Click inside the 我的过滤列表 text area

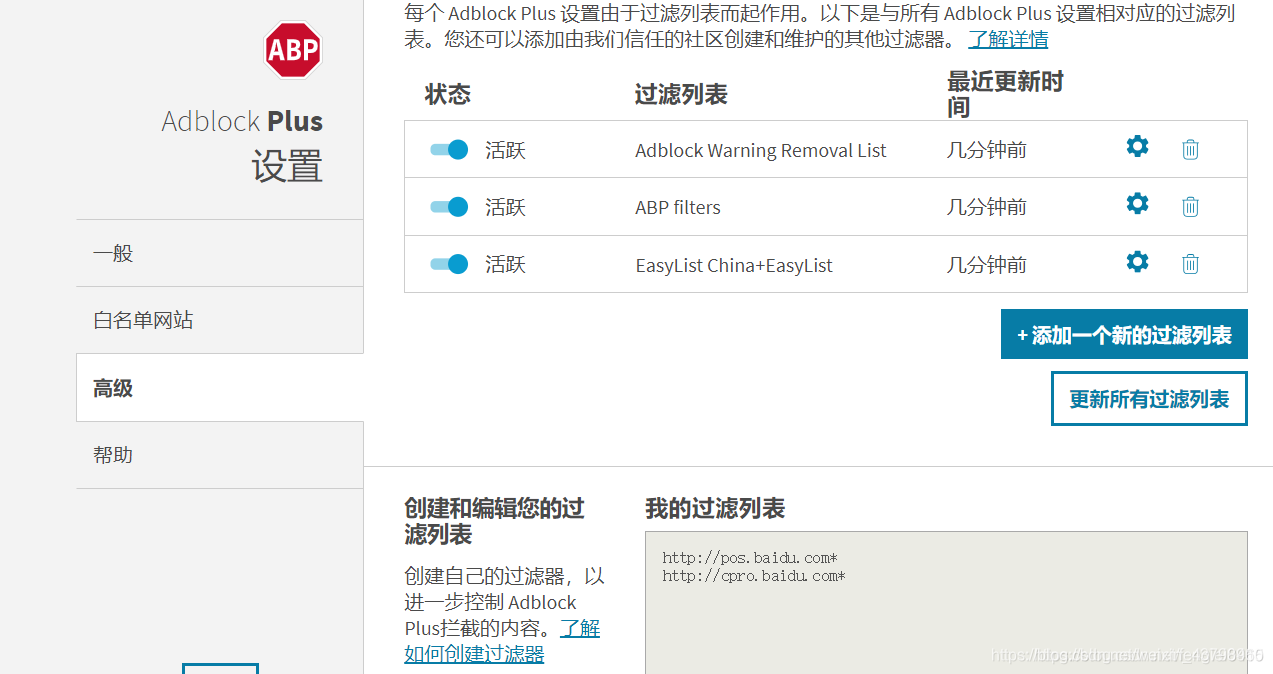point(946,603)
